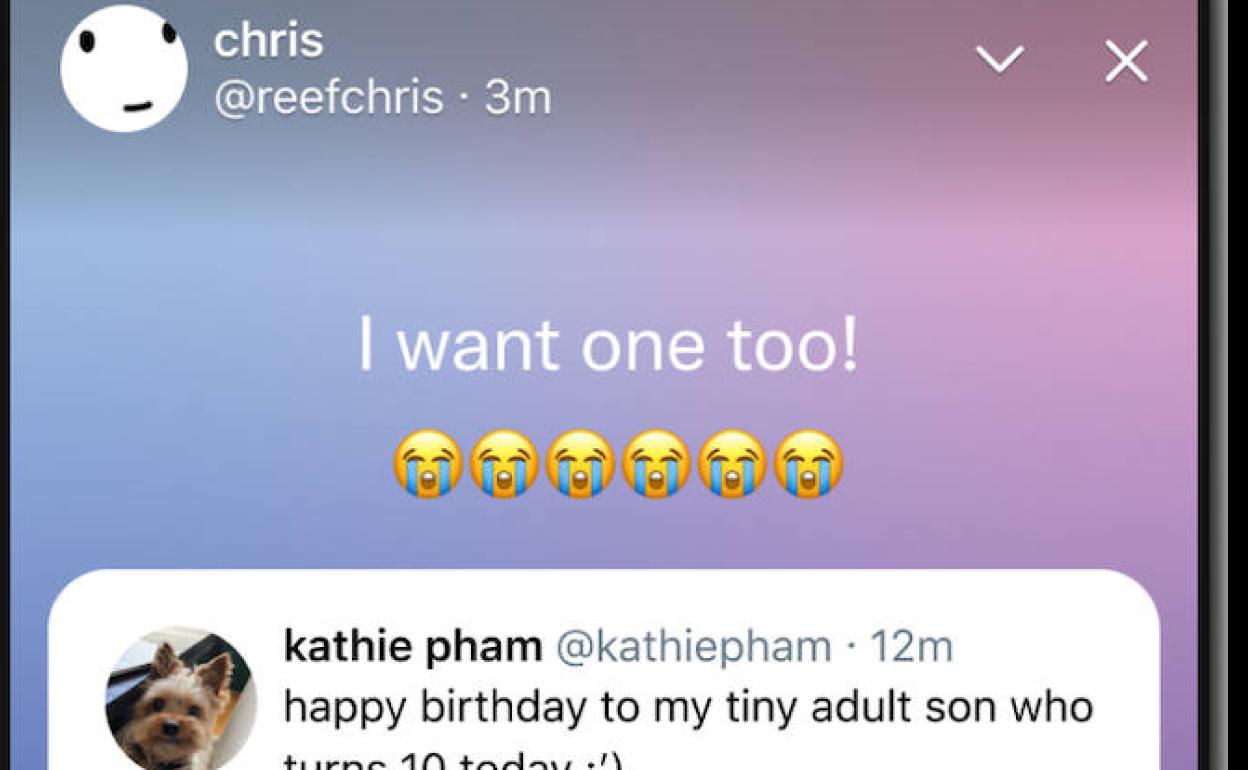
Task: Tap the third crying emoji
Action: coord(581,464)
